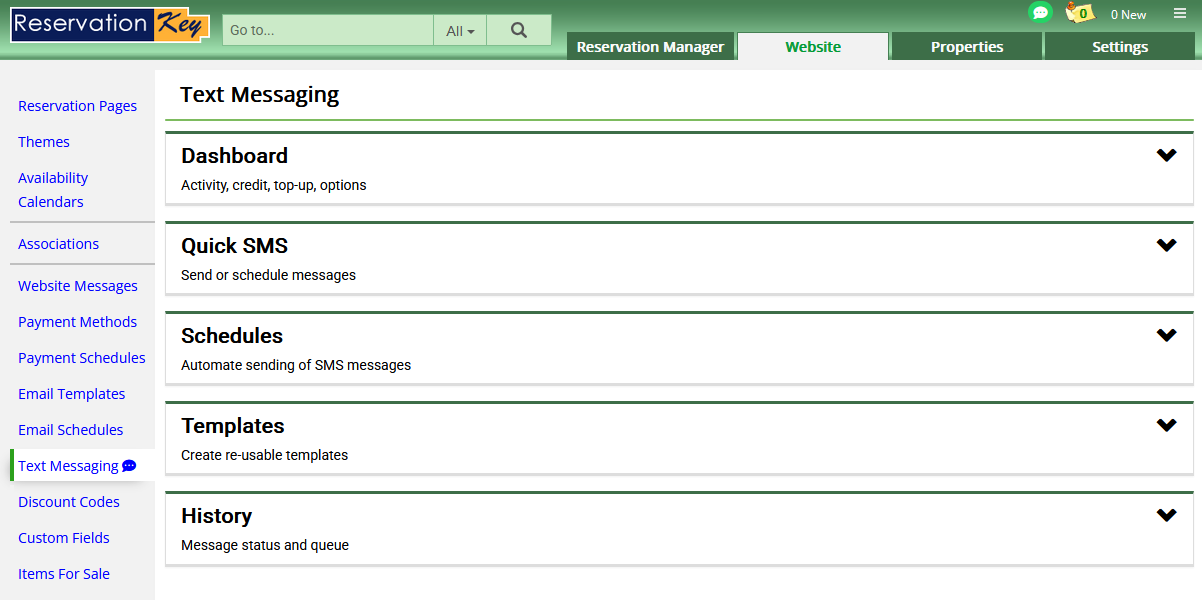Image resolution: width=1202 pixels, height=600 pixels.
Task: Expand the Dashboard section
Action: coord(1166,155)
